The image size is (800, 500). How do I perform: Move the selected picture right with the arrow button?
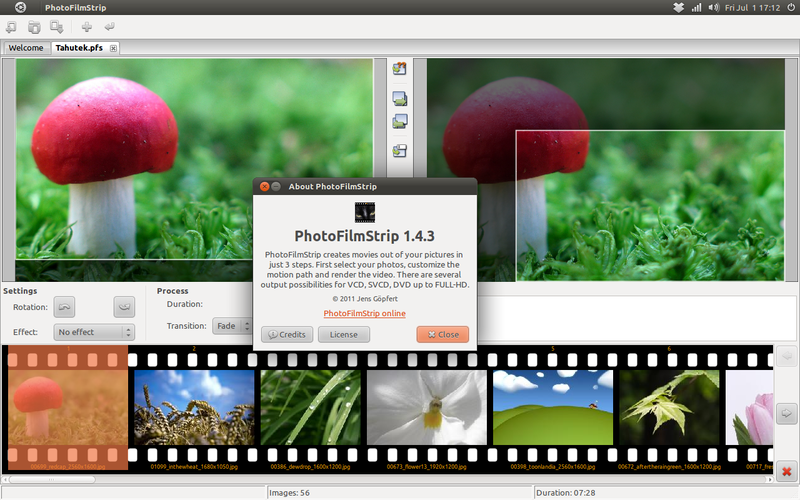pyautogui.click(x=787, y=413)
